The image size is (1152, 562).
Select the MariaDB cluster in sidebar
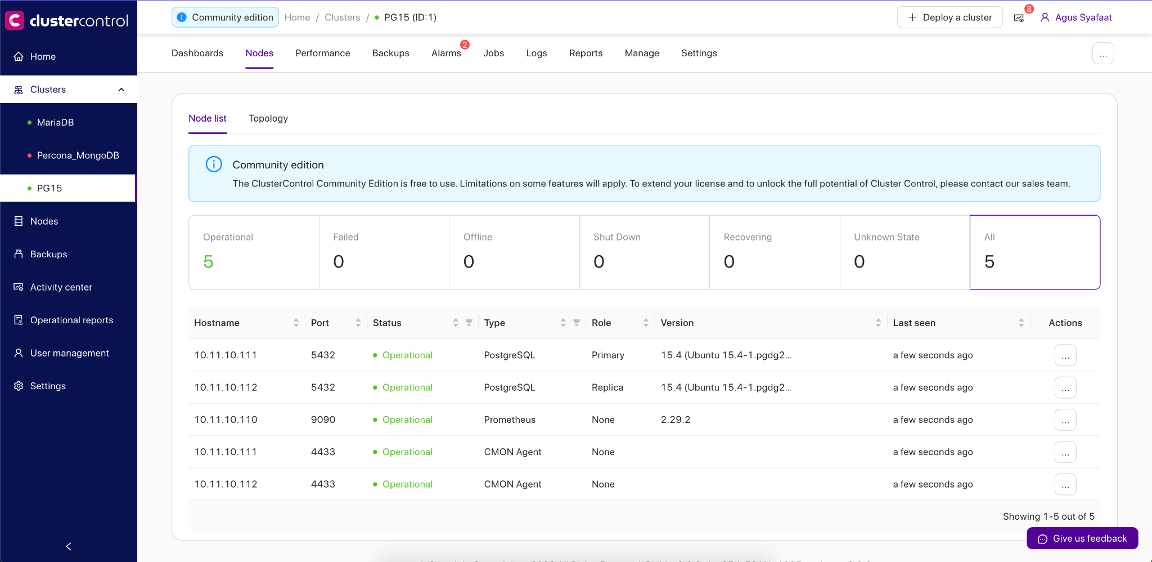55,123
